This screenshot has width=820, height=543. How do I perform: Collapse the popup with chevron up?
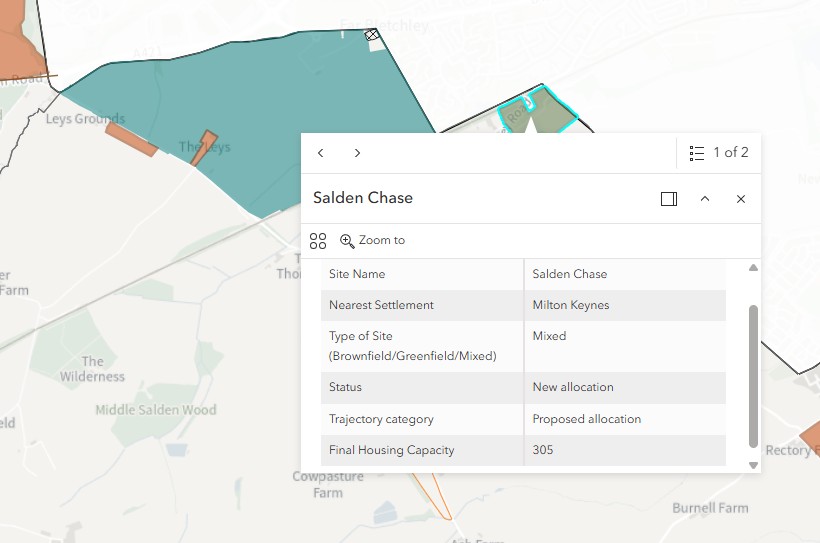point(705,199)
